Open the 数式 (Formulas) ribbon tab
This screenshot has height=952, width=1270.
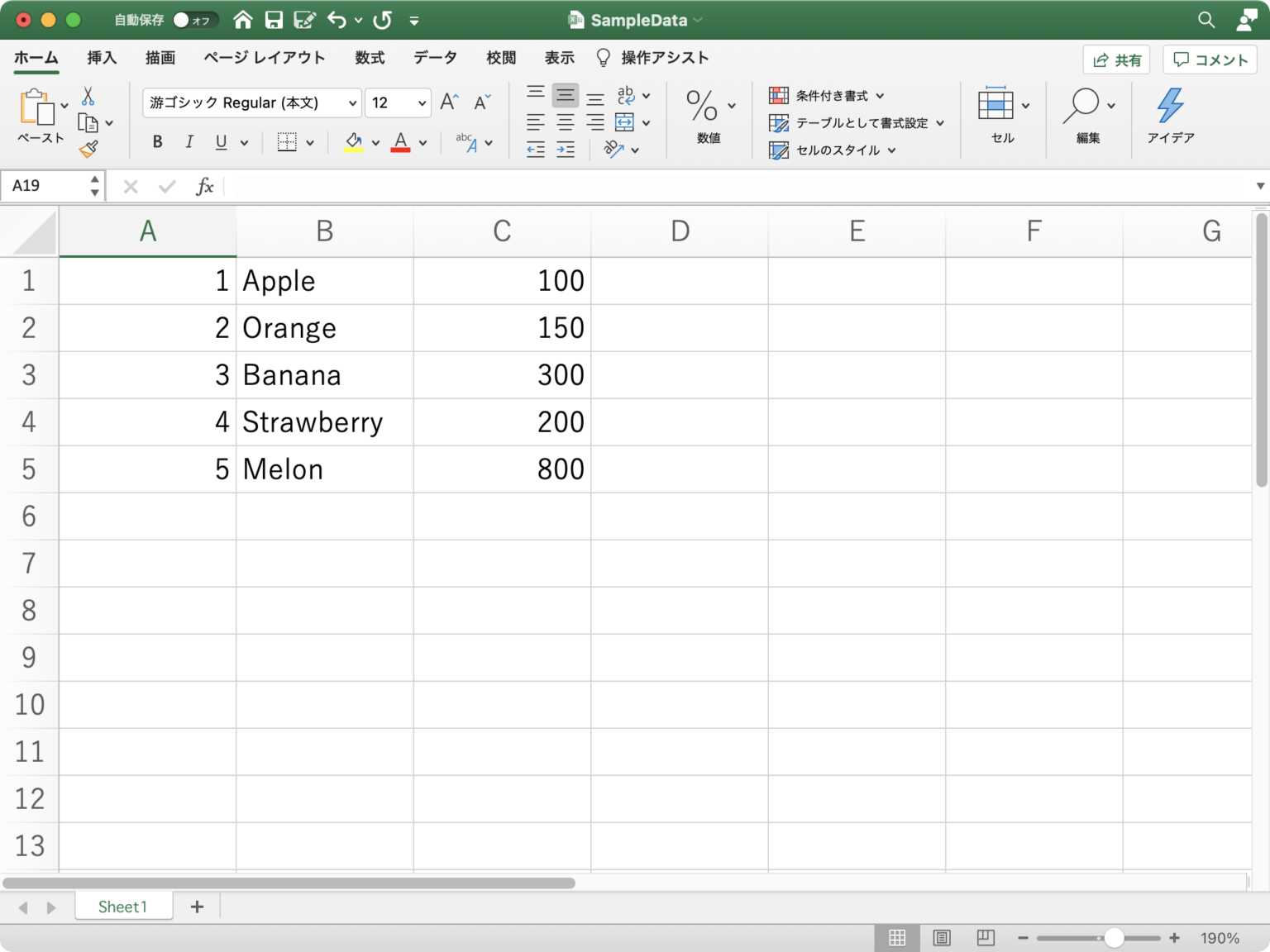(x=370, y=58)
